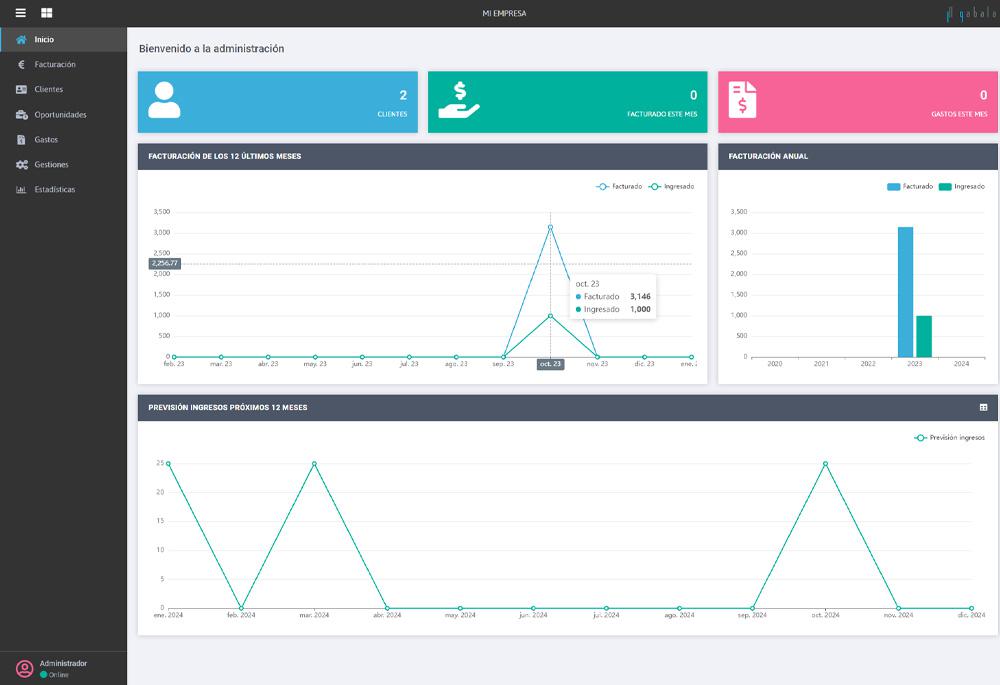1000x685 pixels.
Task: Click the invoice document icon on Gastos card
Action: pyautogui.click(x=742, y=100)
